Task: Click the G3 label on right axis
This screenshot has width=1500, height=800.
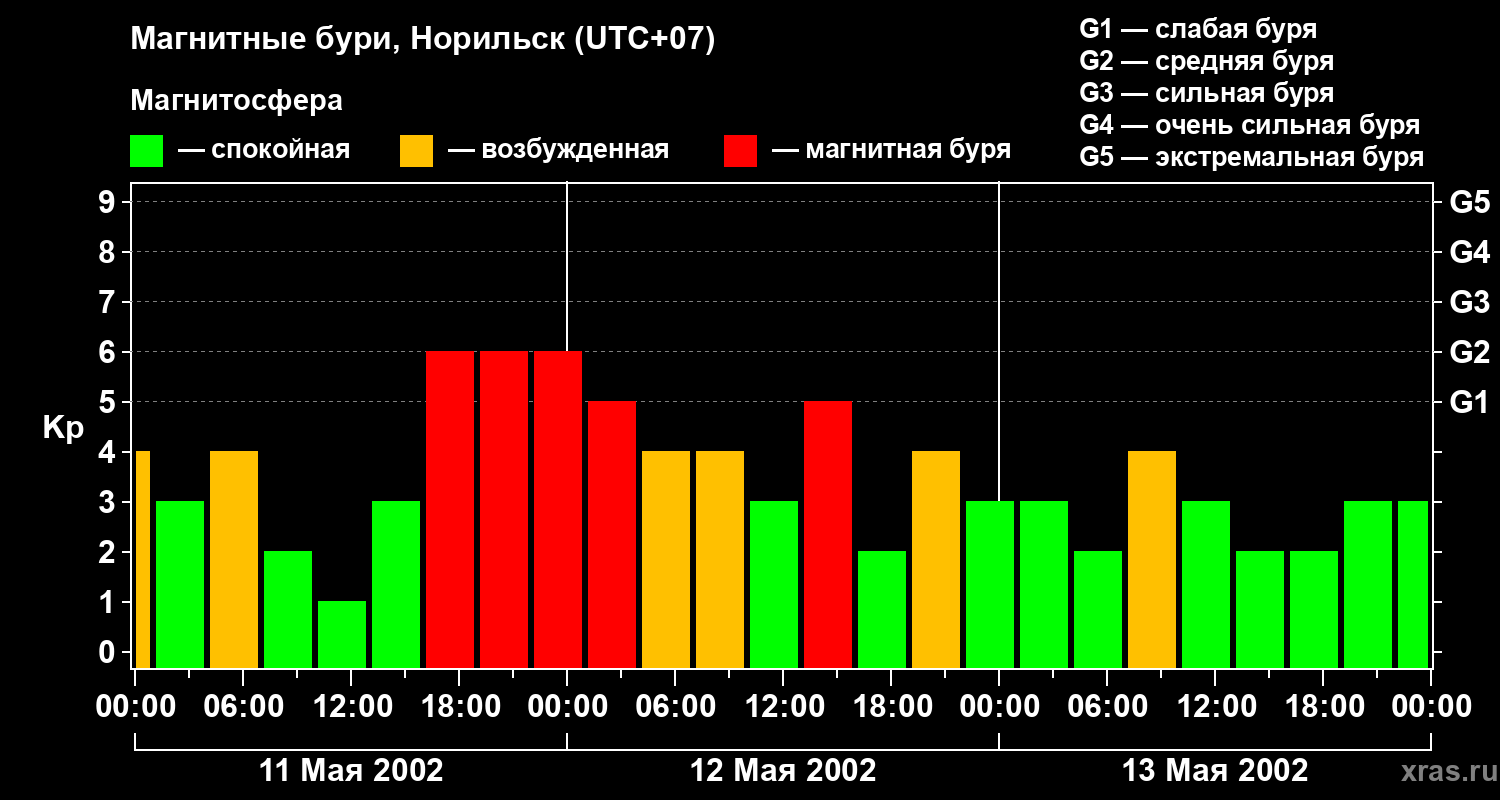Action: 1470,302
